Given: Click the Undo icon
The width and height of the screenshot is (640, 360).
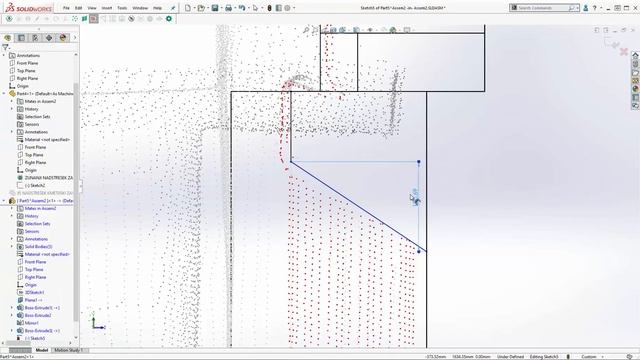Looking at the screenshot, I should [x=242, y=8].
